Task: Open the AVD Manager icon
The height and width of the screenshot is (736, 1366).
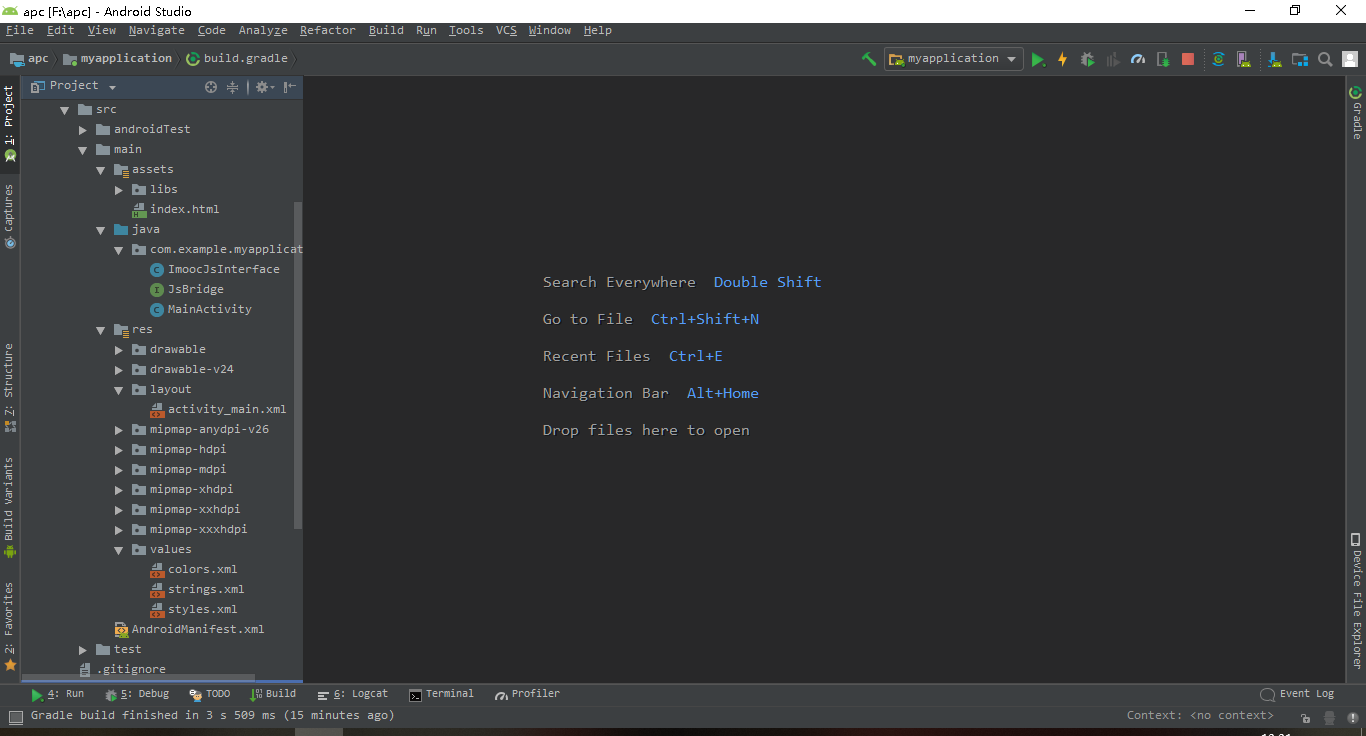Action: coord(1243,59)
